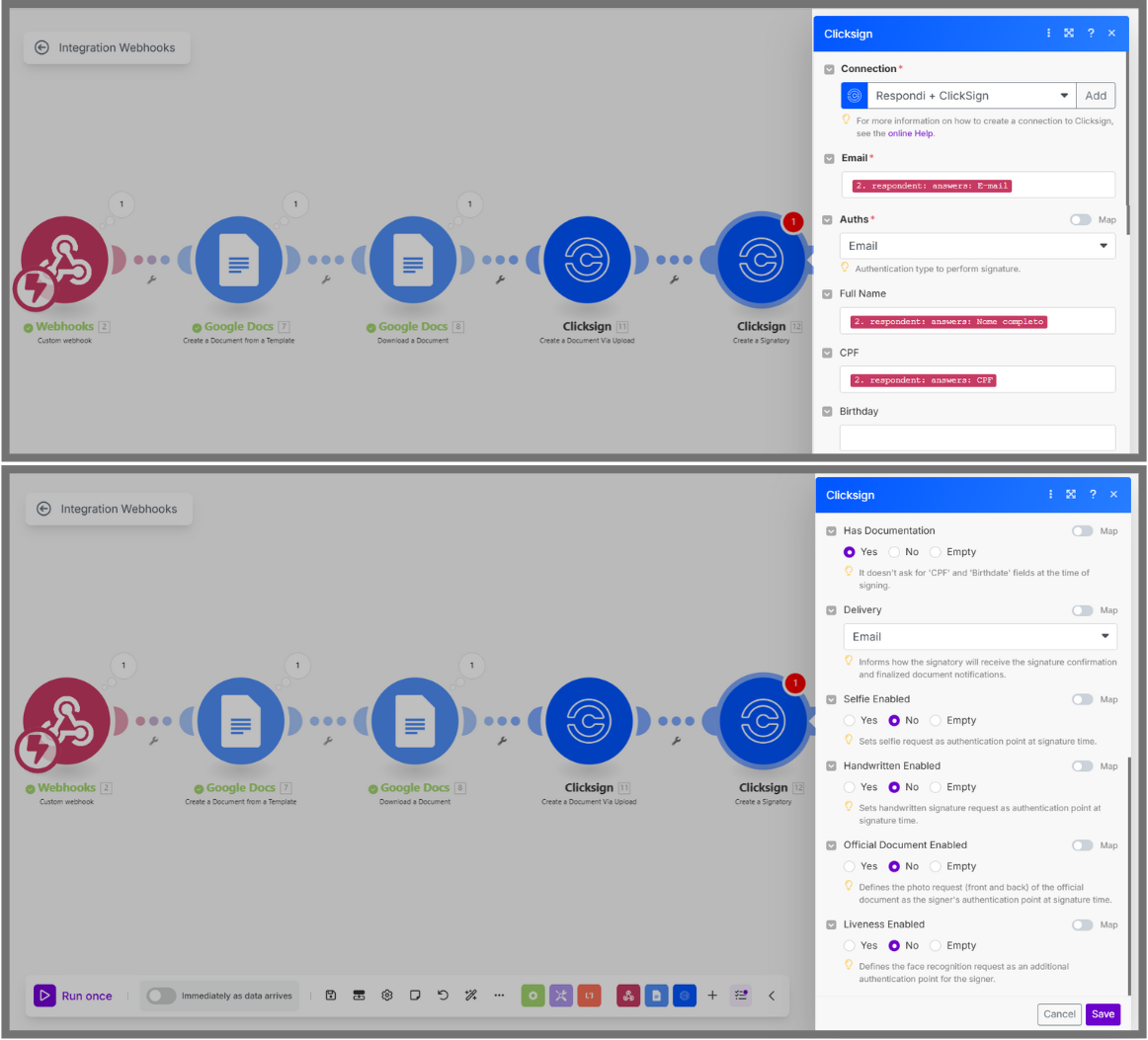
Task: Open help question mark in upper Clicksign panel
Action: coord(1091,33)
